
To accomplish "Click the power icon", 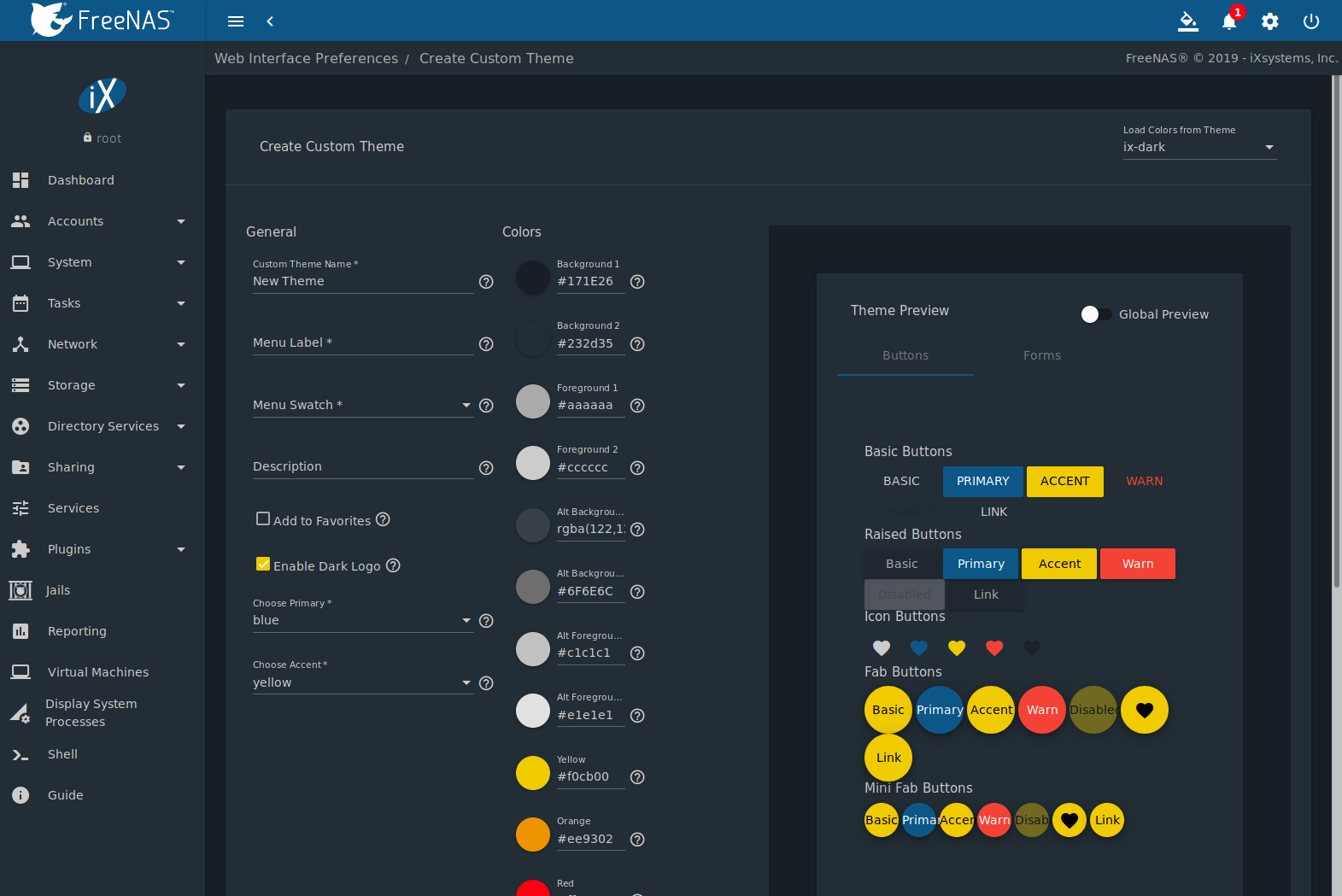I will tap(1311, 21).
